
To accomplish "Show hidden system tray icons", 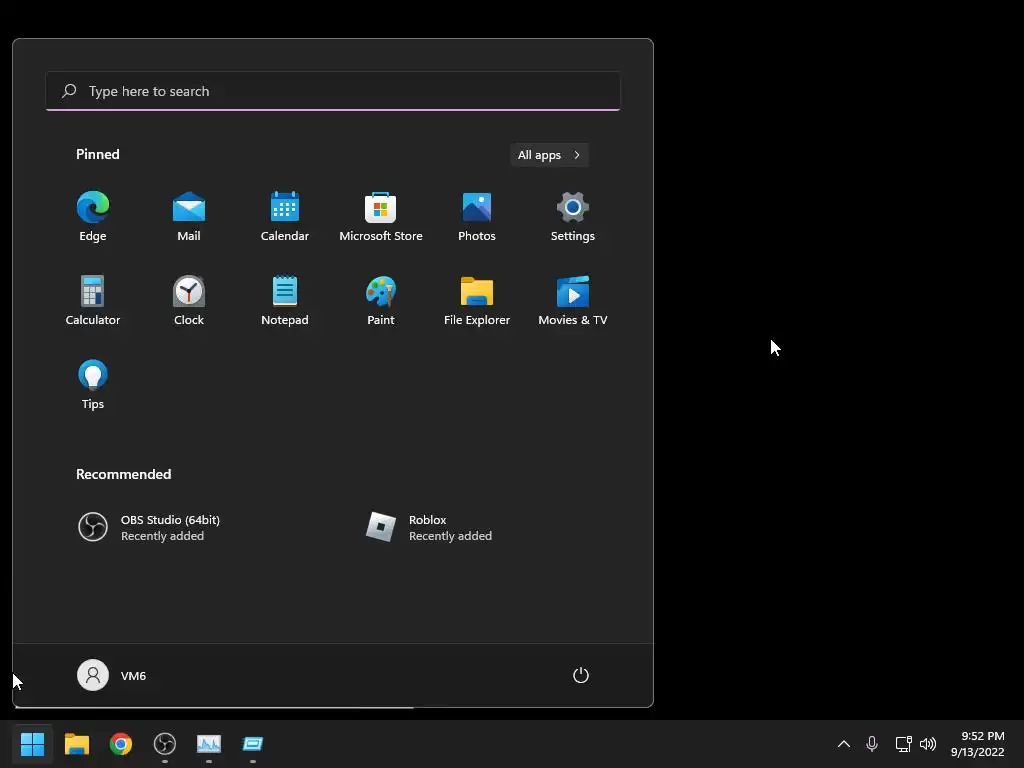I will click(844, 744).
